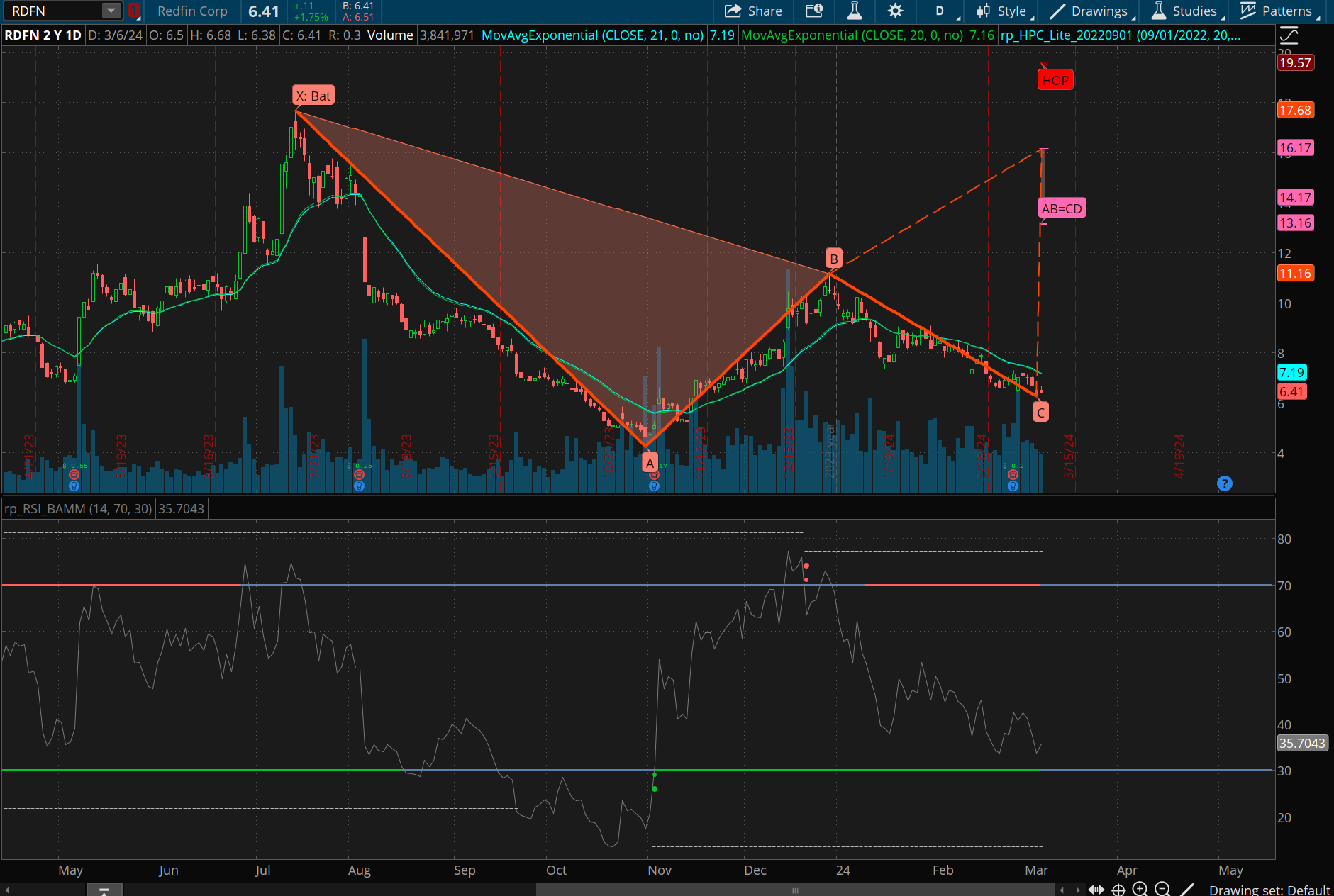The width and height of the screenshot is (1334, 896).
Task: Expand the RDFN symbol dropdown arrow
Action: click(x=111, y=11)
